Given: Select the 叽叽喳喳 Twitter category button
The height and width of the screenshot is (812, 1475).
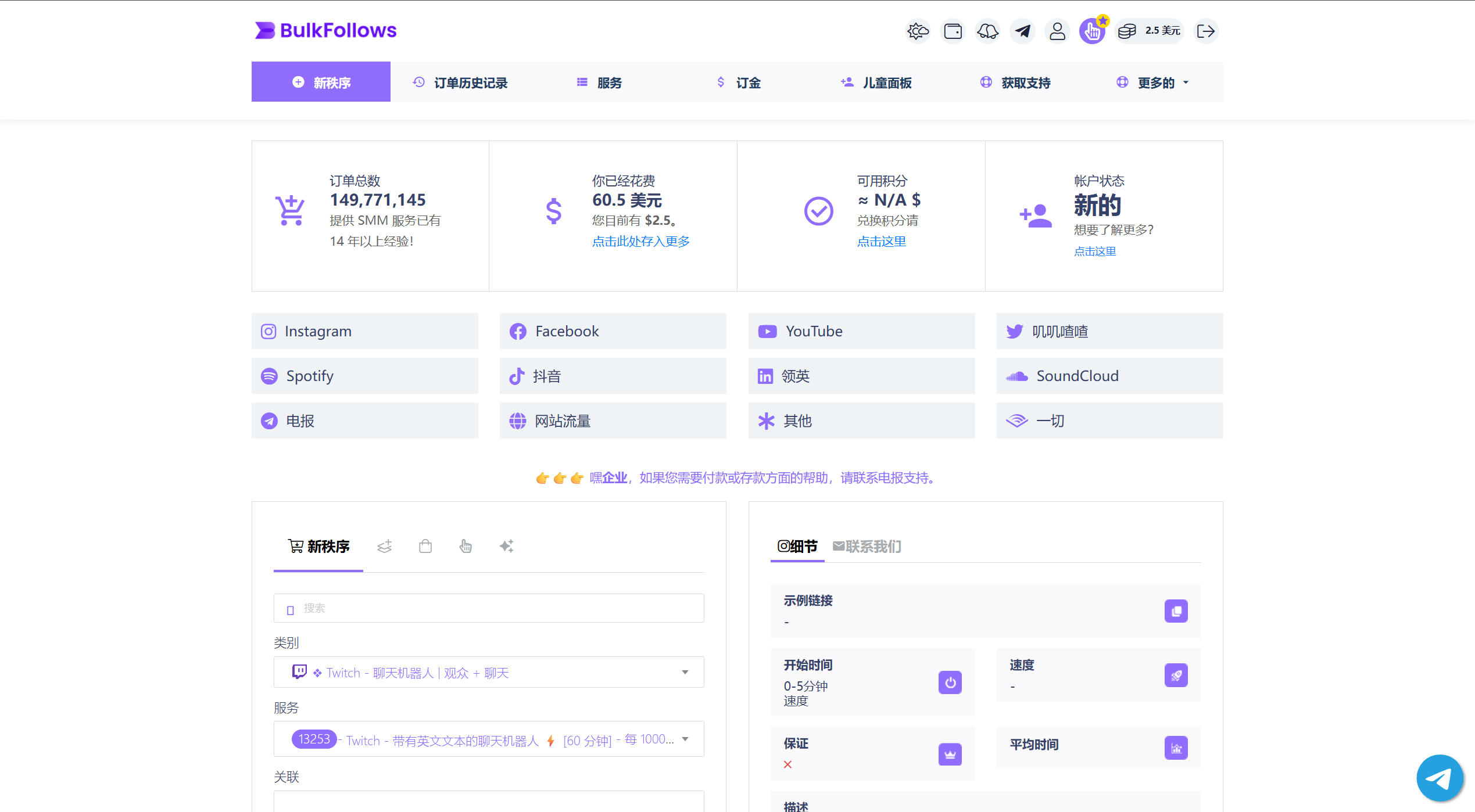Looking at the screenshot, I should coord(1110,331).
